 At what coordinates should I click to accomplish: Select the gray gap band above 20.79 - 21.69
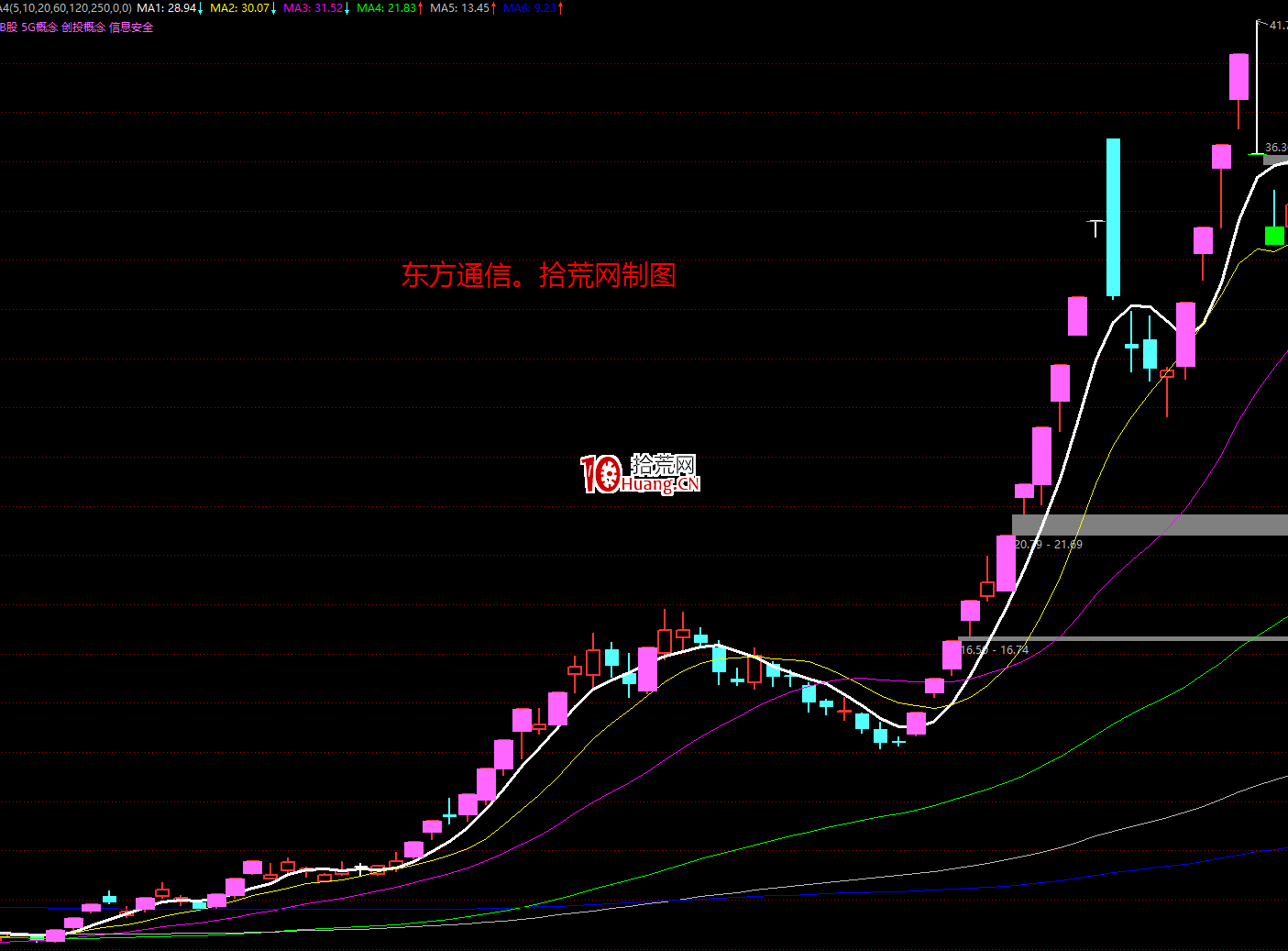(1150, 525)
